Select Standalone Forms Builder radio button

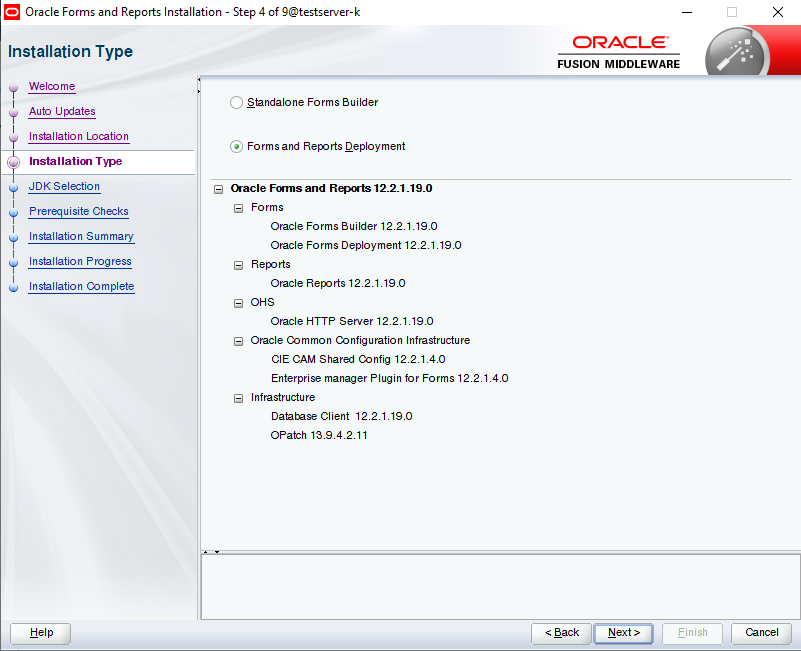236,103
